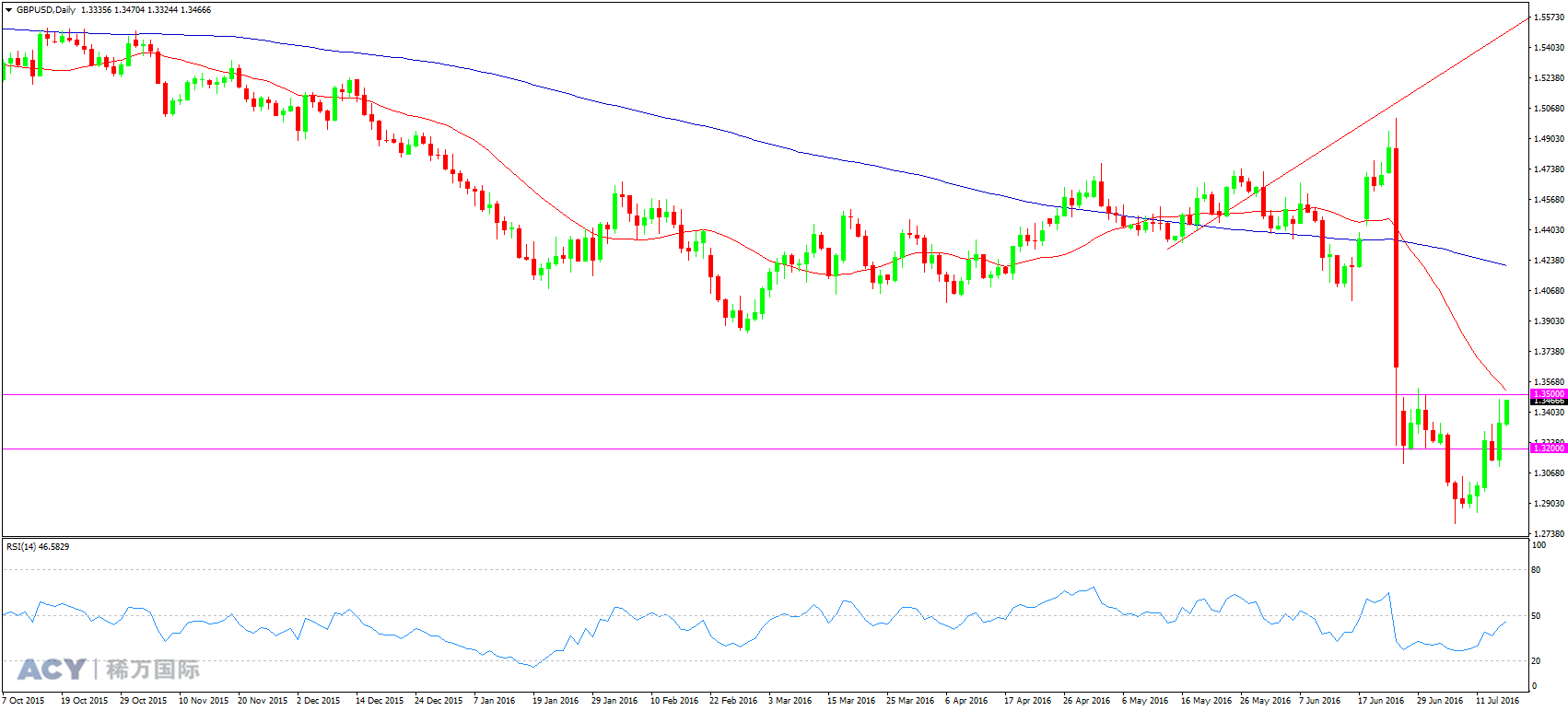Click the 3 Mar 2016 date label
Image resolution: width=1568 pixels, height=711 pixels.
[x=790, y=701]
